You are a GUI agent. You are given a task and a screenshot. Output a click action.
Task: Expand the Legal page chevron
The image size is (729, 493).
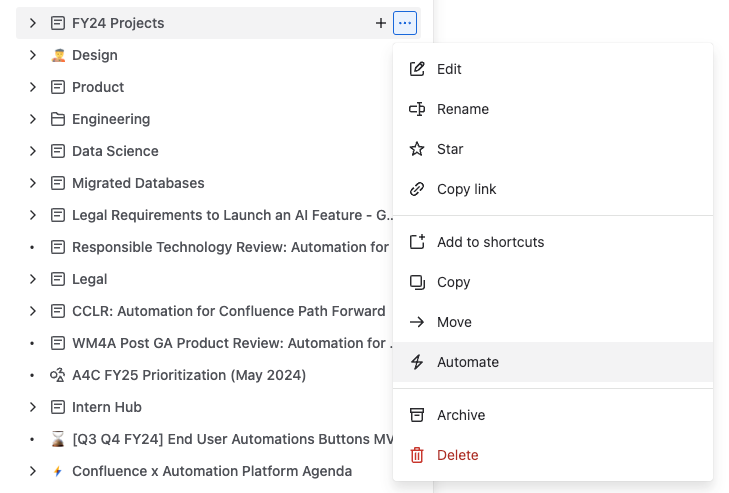[33, 279]
